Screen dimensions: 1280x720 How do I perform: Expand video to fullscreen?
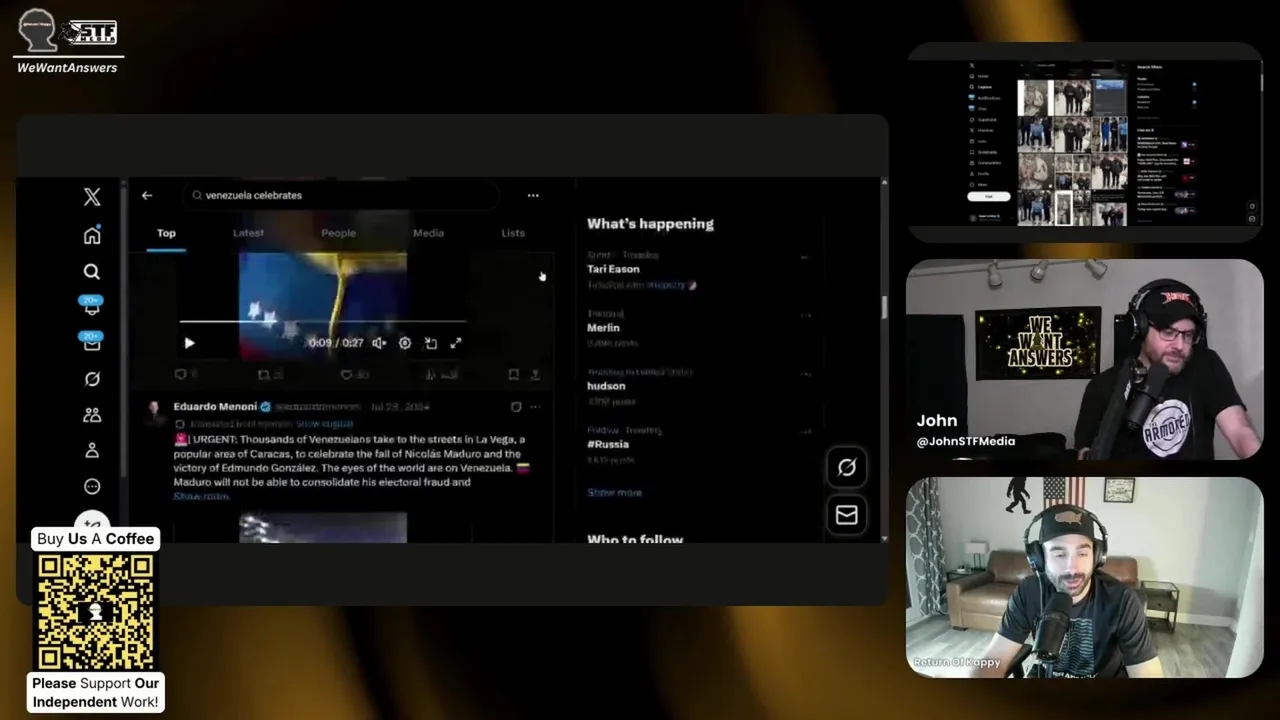coord(456,343)
